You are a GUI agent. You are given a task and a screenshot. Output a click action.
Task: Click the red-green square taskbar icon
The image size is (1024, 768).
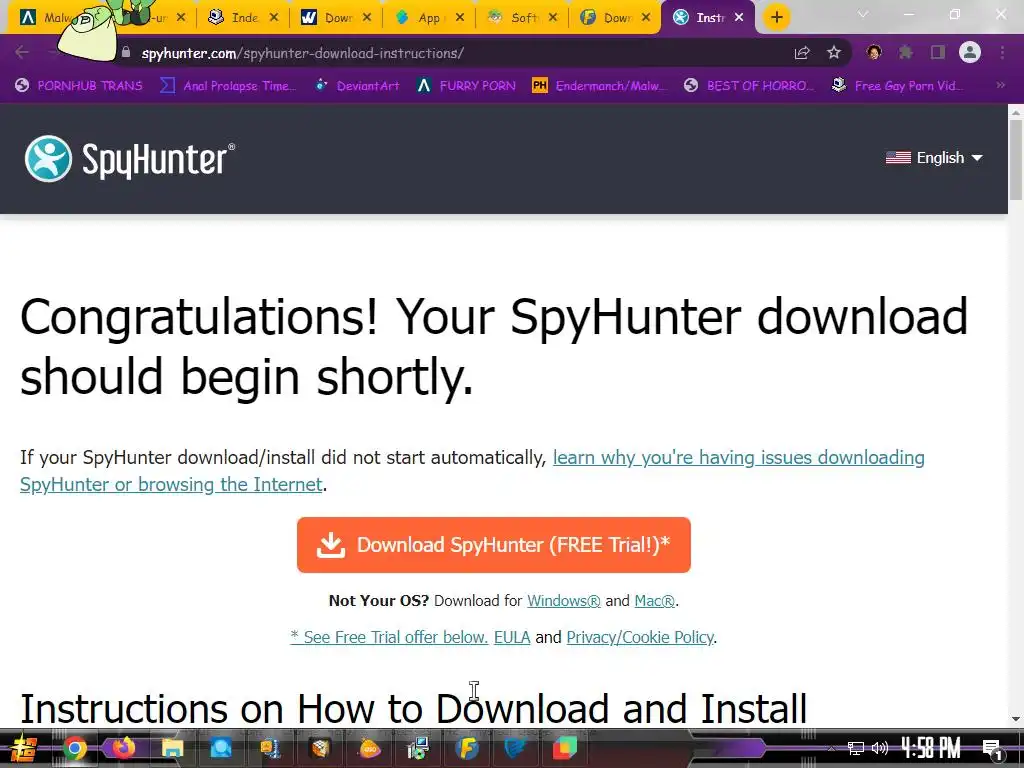[x=565, y=748]
